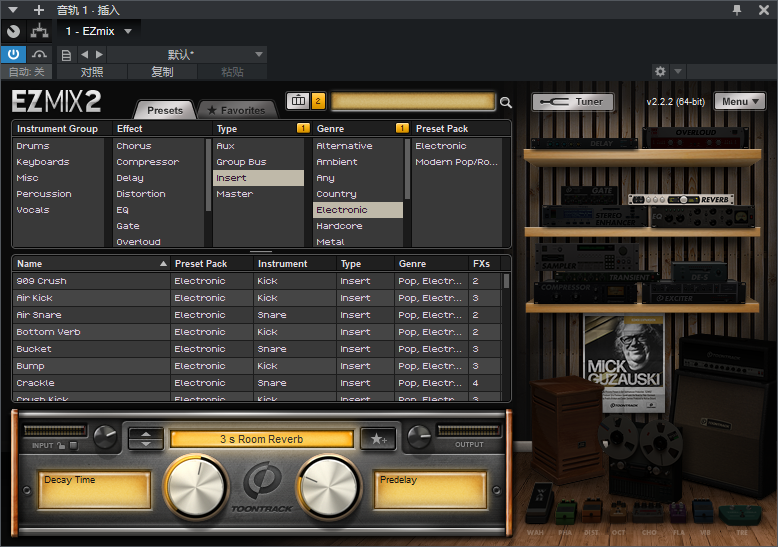Expand the window menu triangle
Screen dimensions: 778x547
[x=12, y=10]
